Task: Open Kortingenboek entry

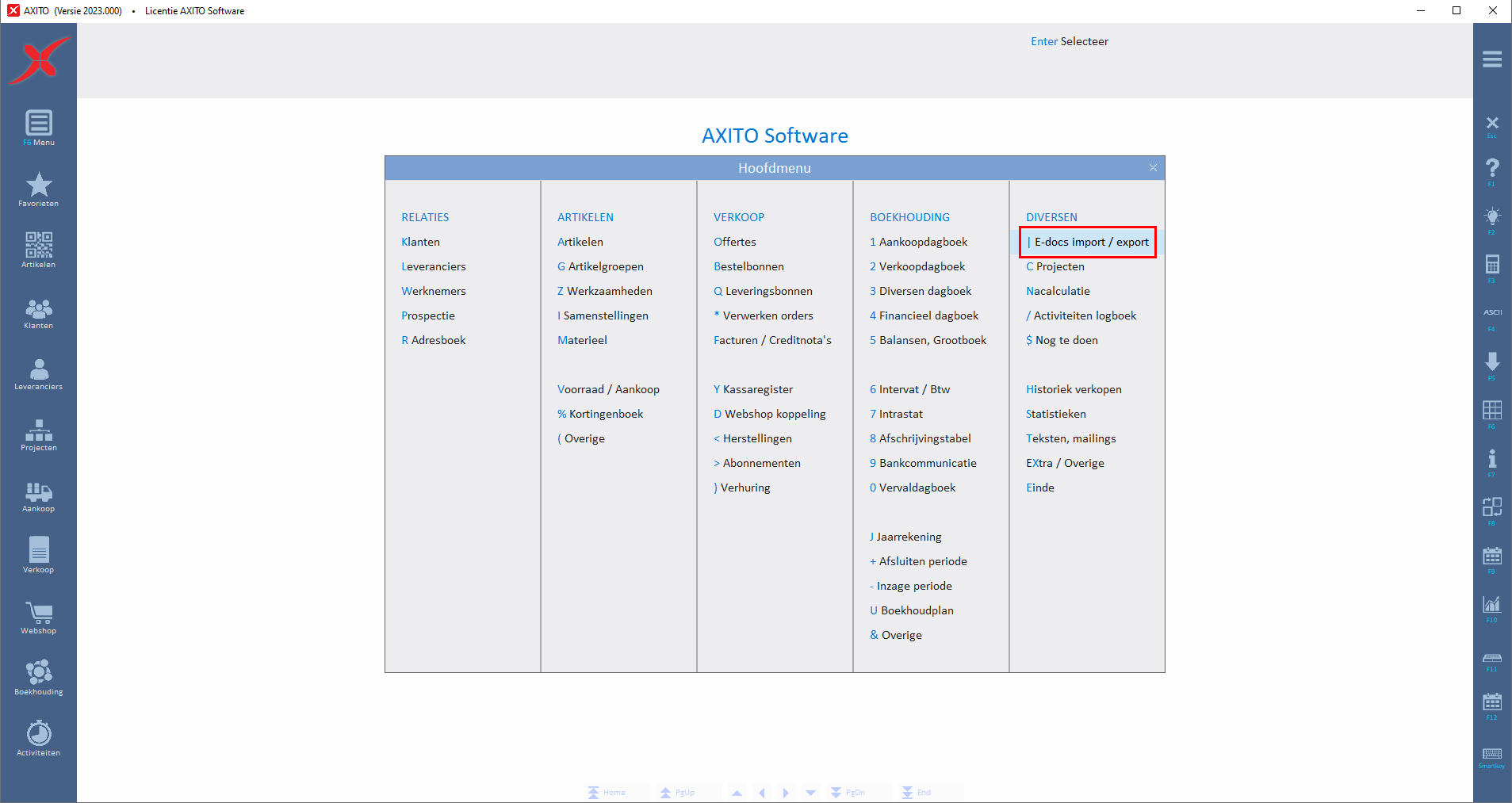Action: click(600, 414)
